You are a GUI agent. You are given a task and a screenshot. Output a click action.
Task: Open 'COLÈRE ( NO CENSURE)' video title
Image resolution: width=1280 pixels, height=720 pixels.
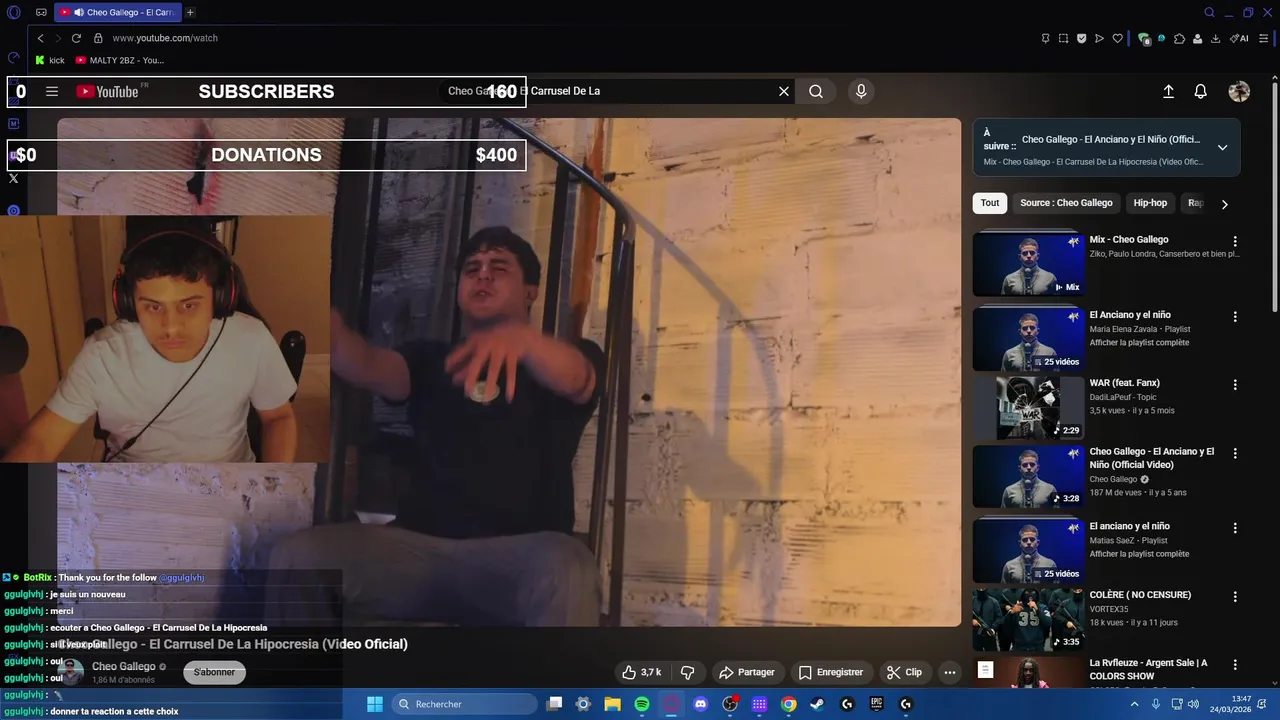tap(1140, 595)
